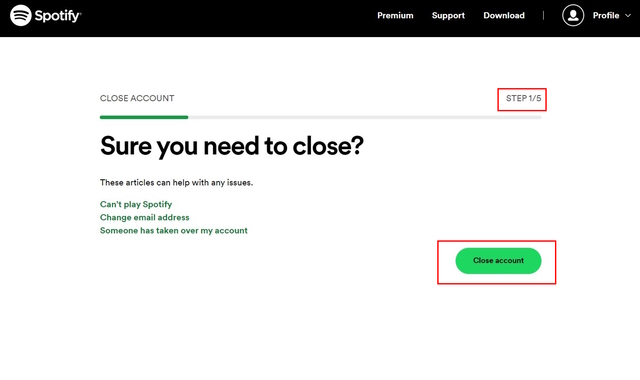Viewport: 640px width, 380px height.
Task: Open the "Can't play Spotify" article
Action: pyautogui.click(x=136, y=204)
